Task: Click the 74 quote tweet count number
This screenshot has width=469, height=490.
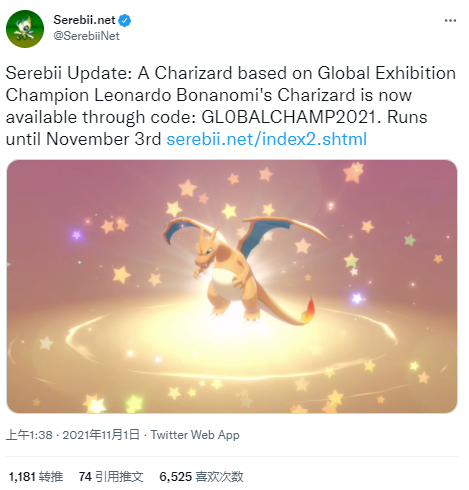Action: pos(85,477)
